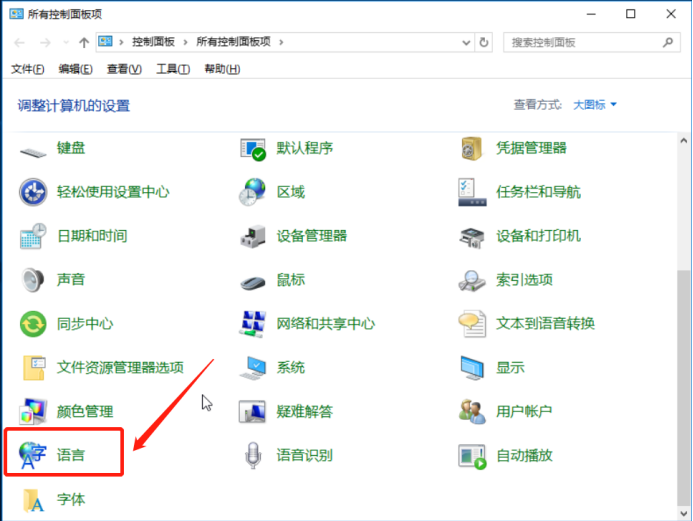Go up one folder level
The width and height of the screenshot is (693, 521).
pos(84,42)
